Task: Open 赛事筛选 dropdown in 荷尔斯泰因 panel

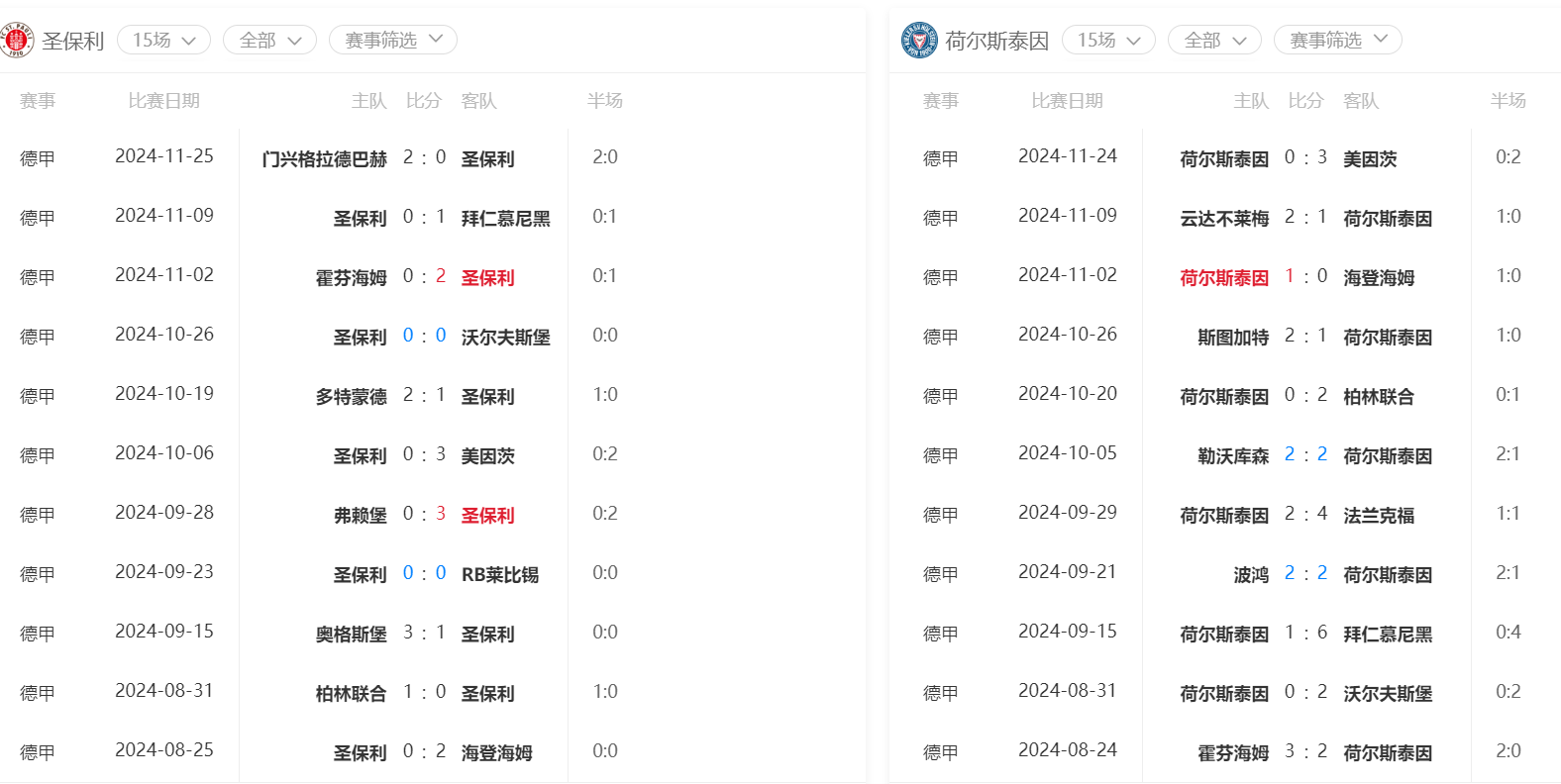Action: point(1338,40)
